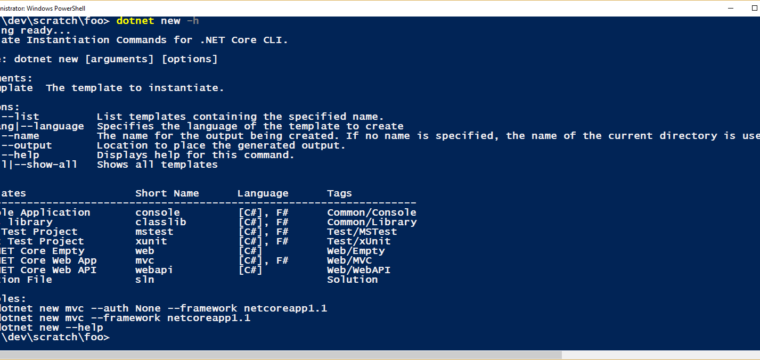The image size is (760, 360).
Task: Click the '--show-all' option text
Action: click(39, 165)
